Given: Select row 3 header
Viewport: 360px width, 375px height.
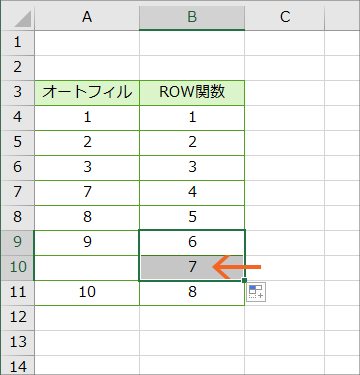Looking at the screenshot, I should click(17, 93).
